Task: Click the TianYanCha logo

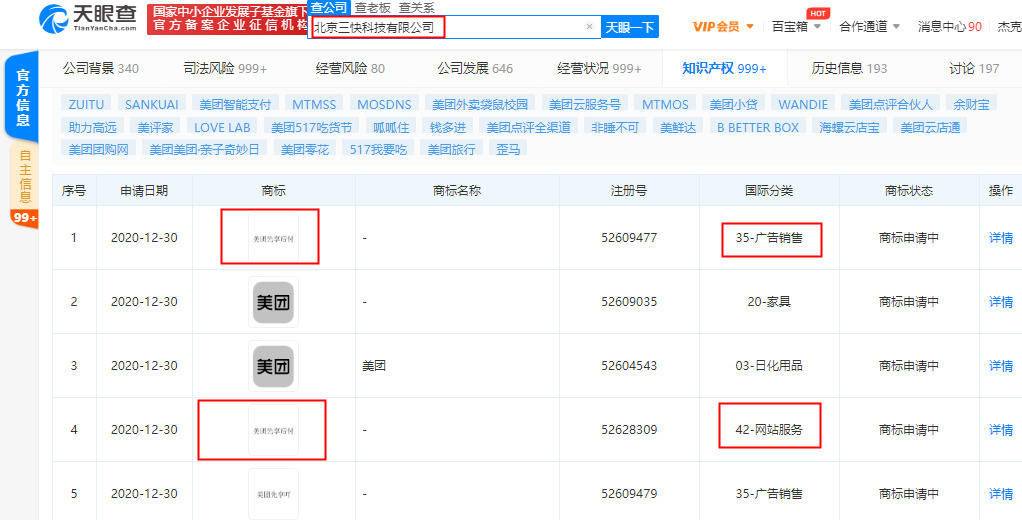Action: click(x=88, y=18)
